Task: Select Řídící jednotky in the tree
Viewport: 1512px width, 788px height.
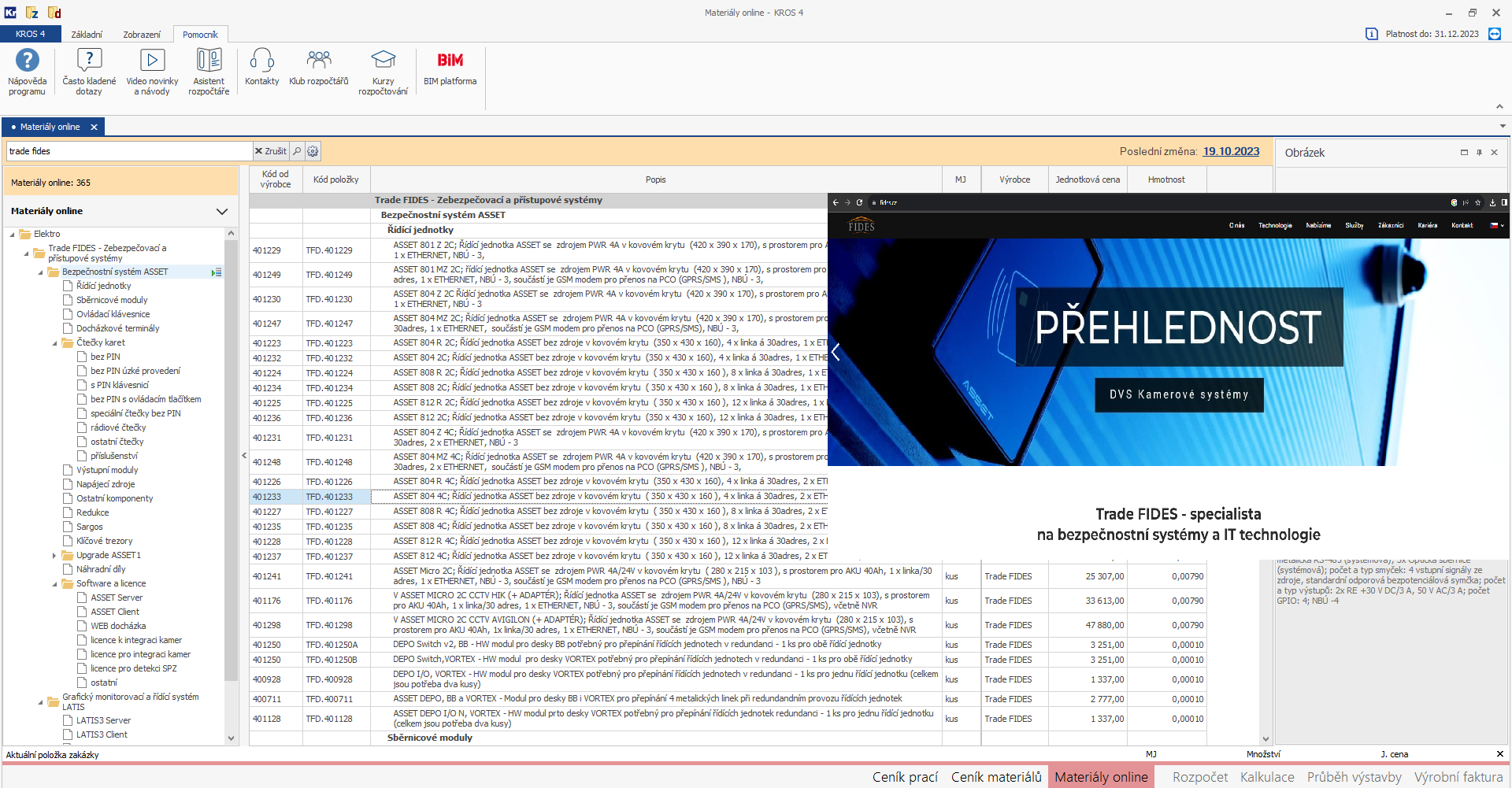Action: [x=104, y=286]
